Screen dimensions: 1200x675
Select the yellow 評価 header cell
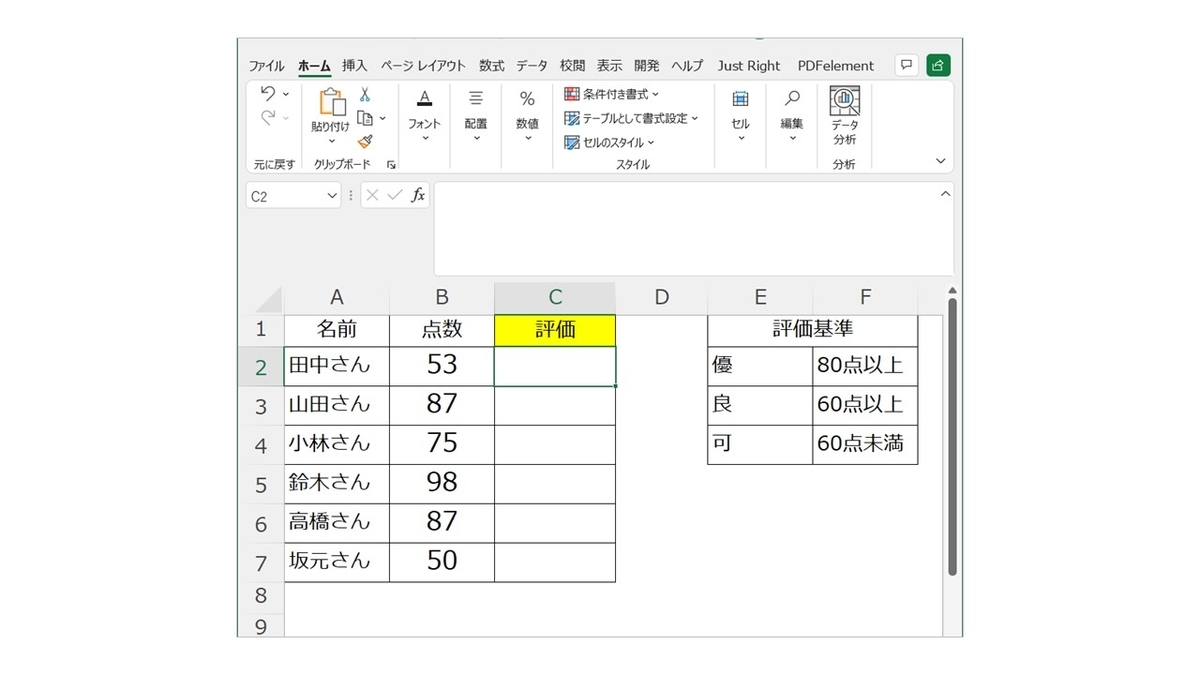pos(555,330)
